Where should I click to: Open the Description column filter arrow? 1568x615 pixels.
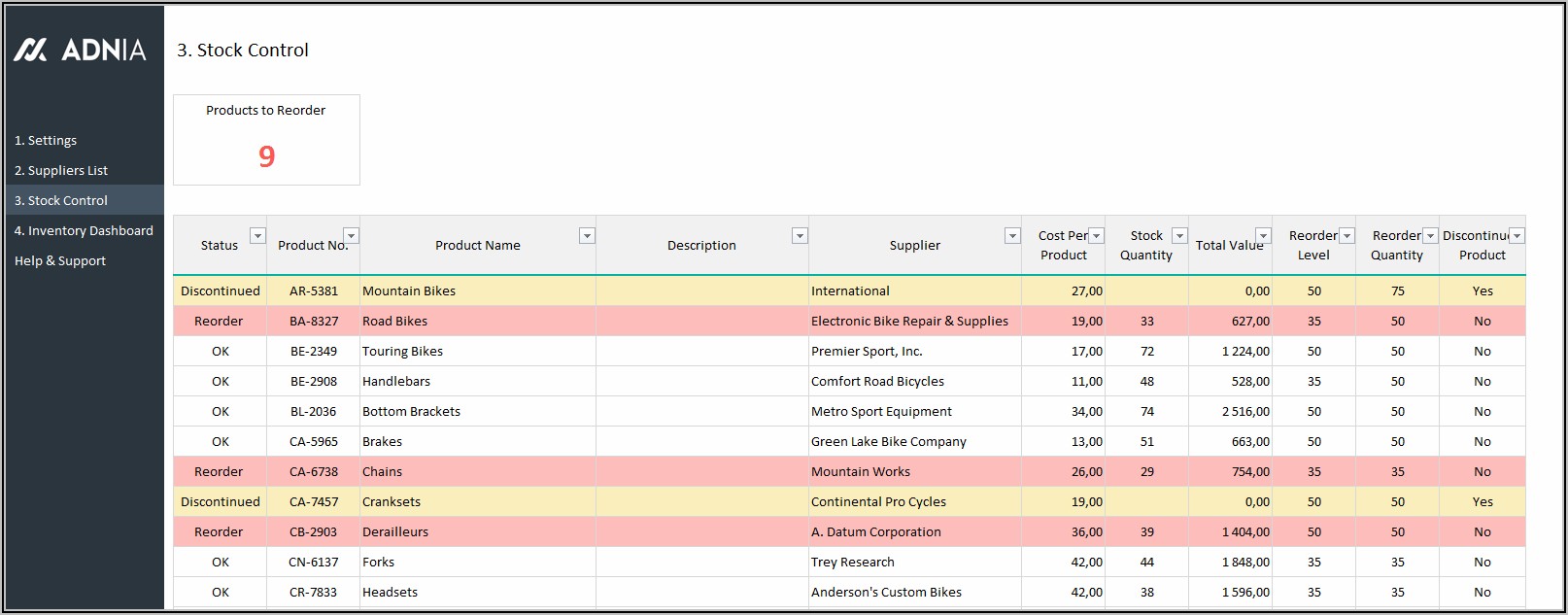(x=799, y=236)
